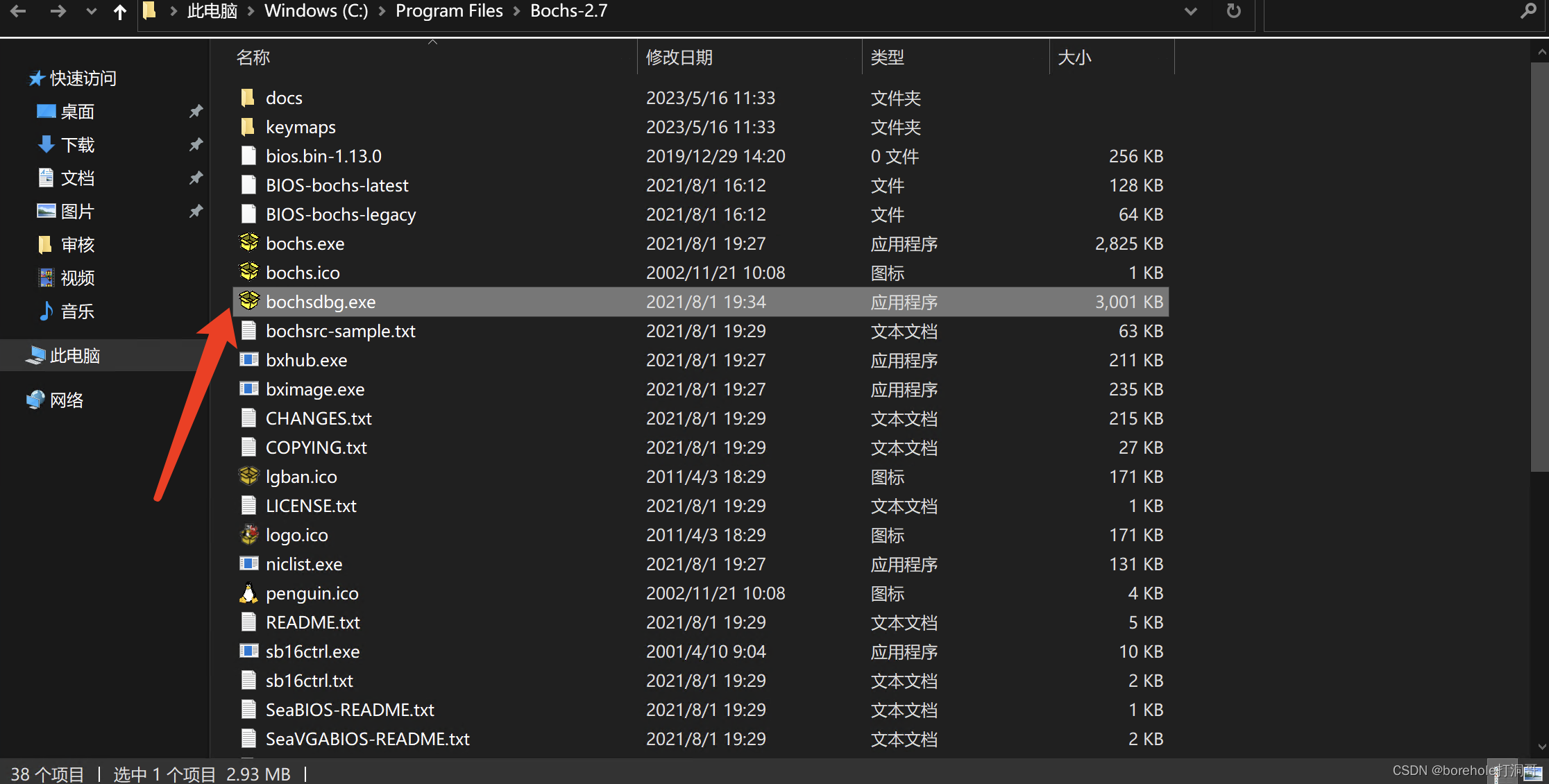Navigate back with the left arrow
The width and height of the screenshot is (1549, 784).
click(x=19, y=12)
